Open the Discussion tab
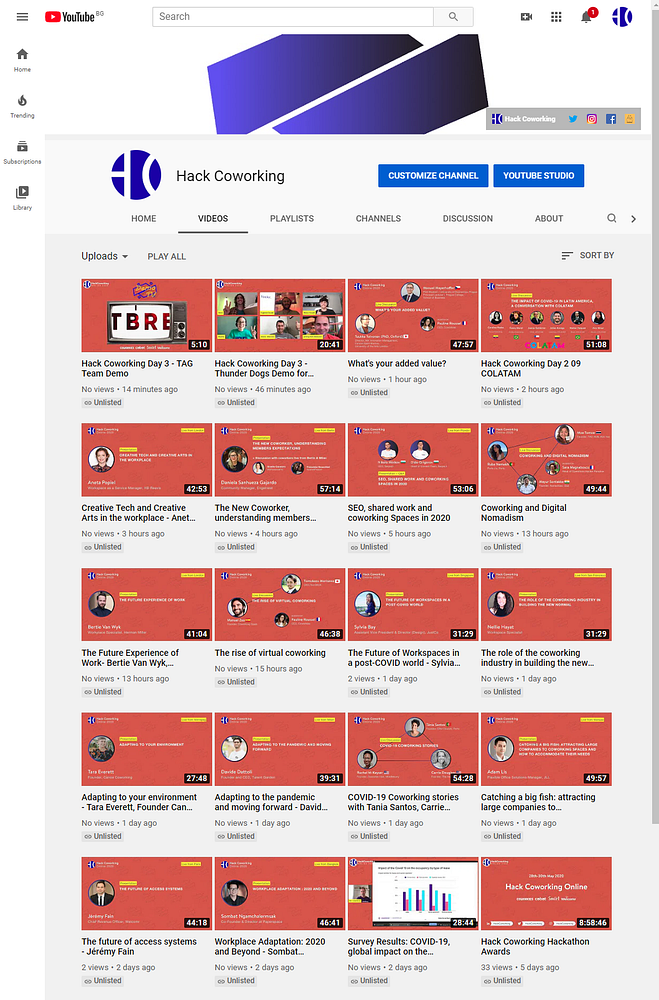This screenshot has width=659, height=1000. coord(468,218)
